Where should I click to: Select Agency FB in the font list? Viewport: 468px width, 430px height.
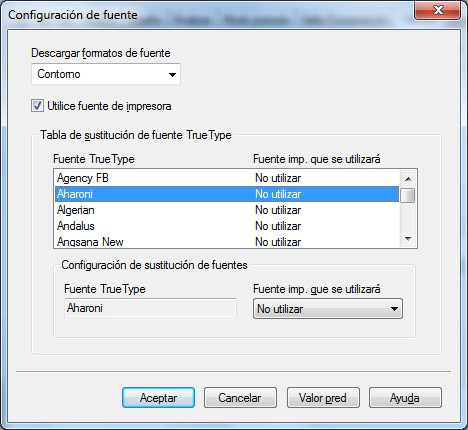[x=227, y=178]
